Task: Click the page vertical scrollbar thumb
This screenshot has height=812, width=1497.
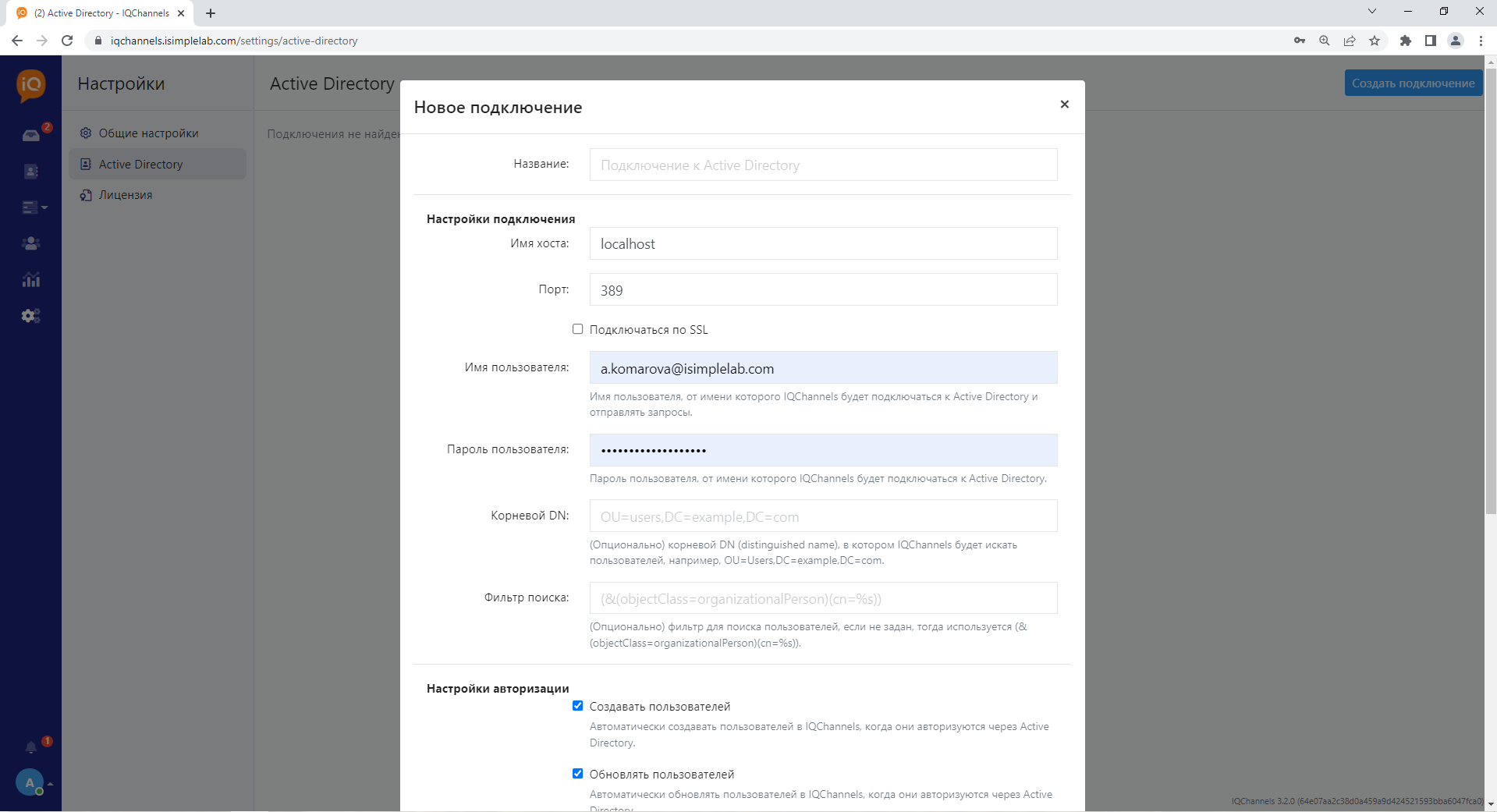Action: tap(1491, 291)
